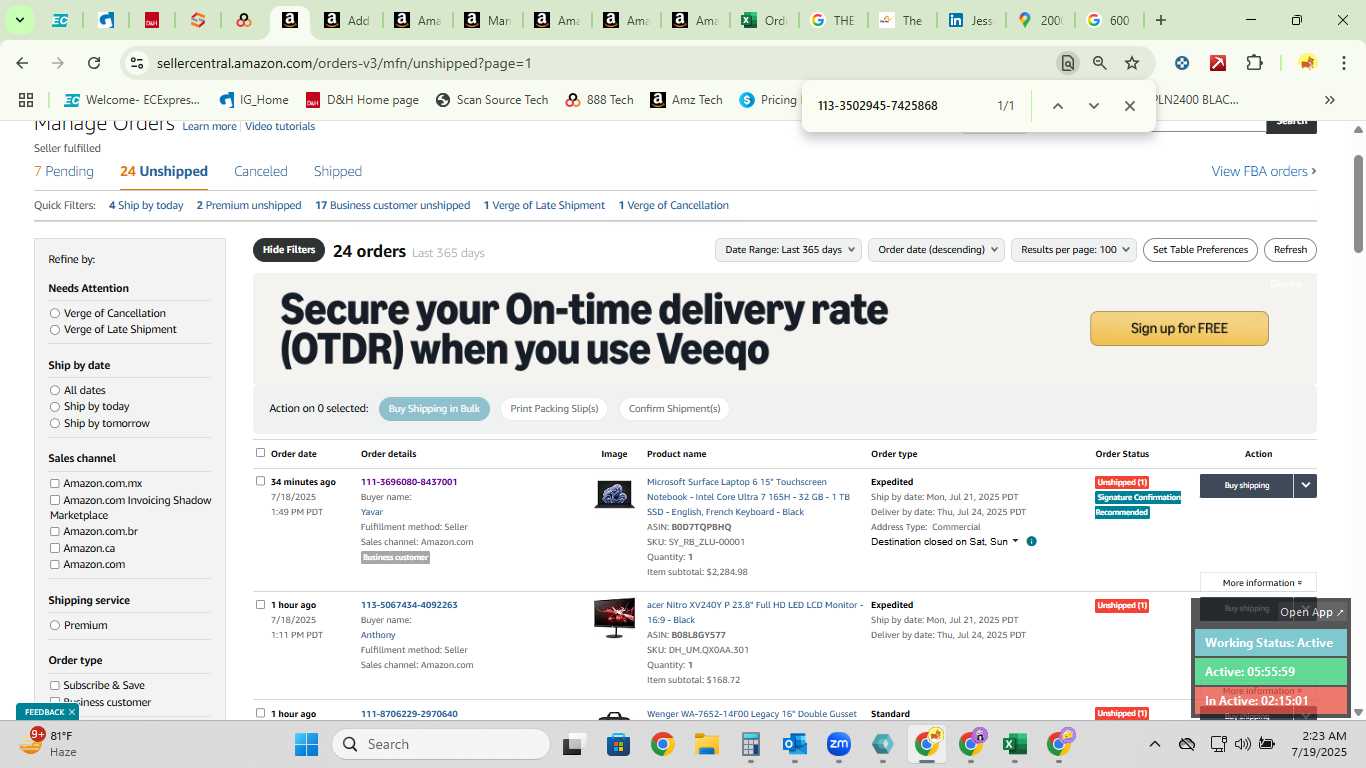1366x768 pixels.
Task: Open Windows Start menu
Action: (307, 744)
